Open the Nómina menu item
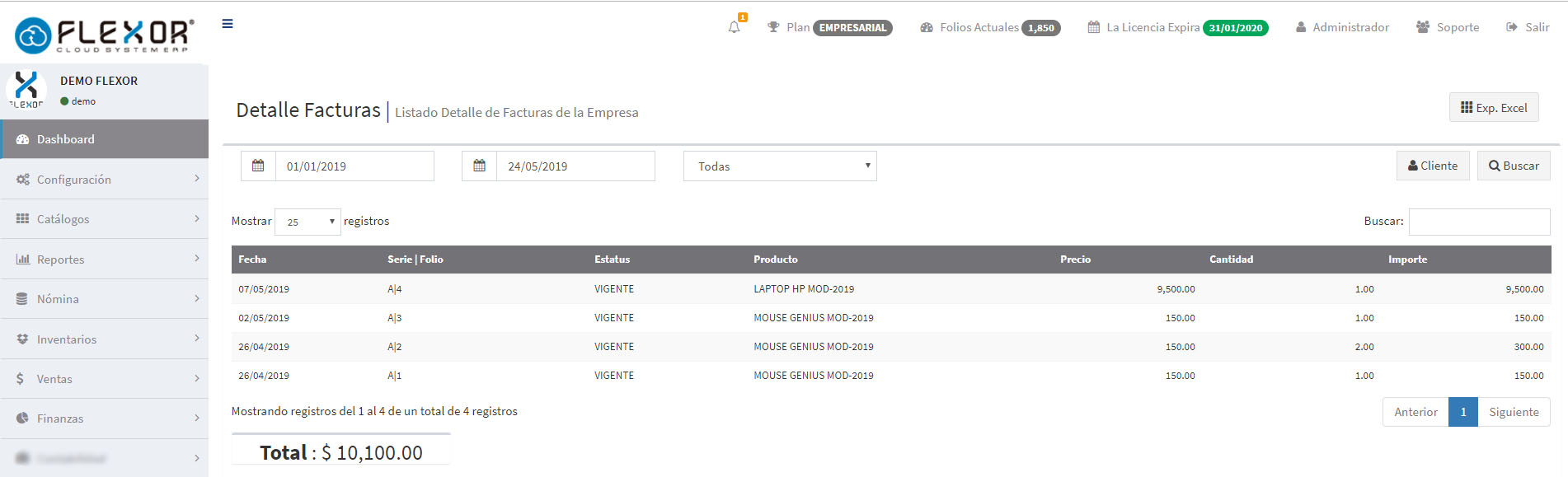1568x477 pixels. [105, 299]
